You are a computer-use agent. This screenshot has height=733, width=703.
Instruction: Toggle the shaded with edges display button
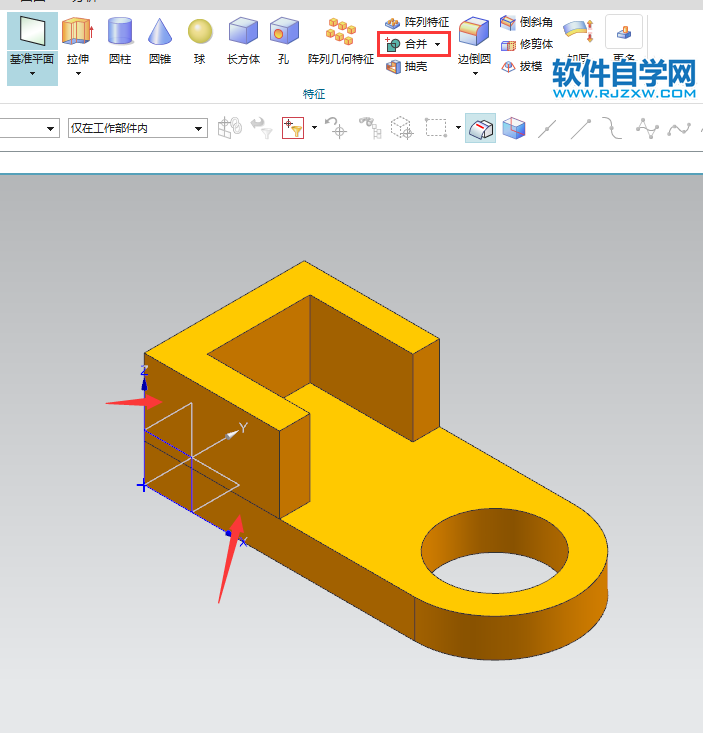click(x=480, y=128)
